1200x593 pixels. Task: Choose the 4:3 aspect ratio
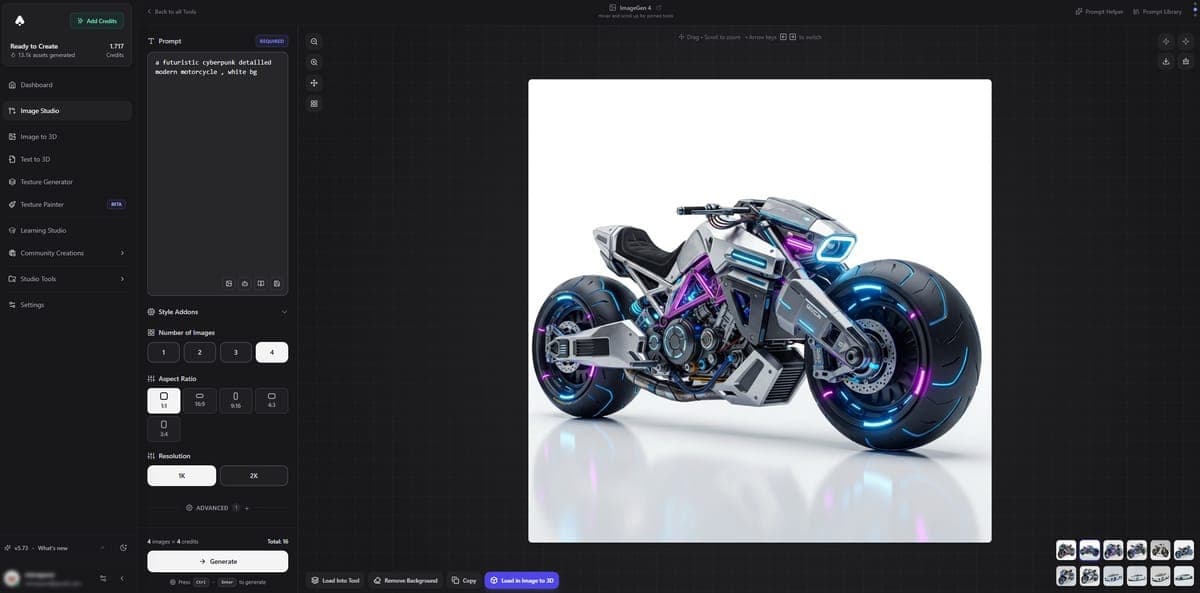(272, 400)
